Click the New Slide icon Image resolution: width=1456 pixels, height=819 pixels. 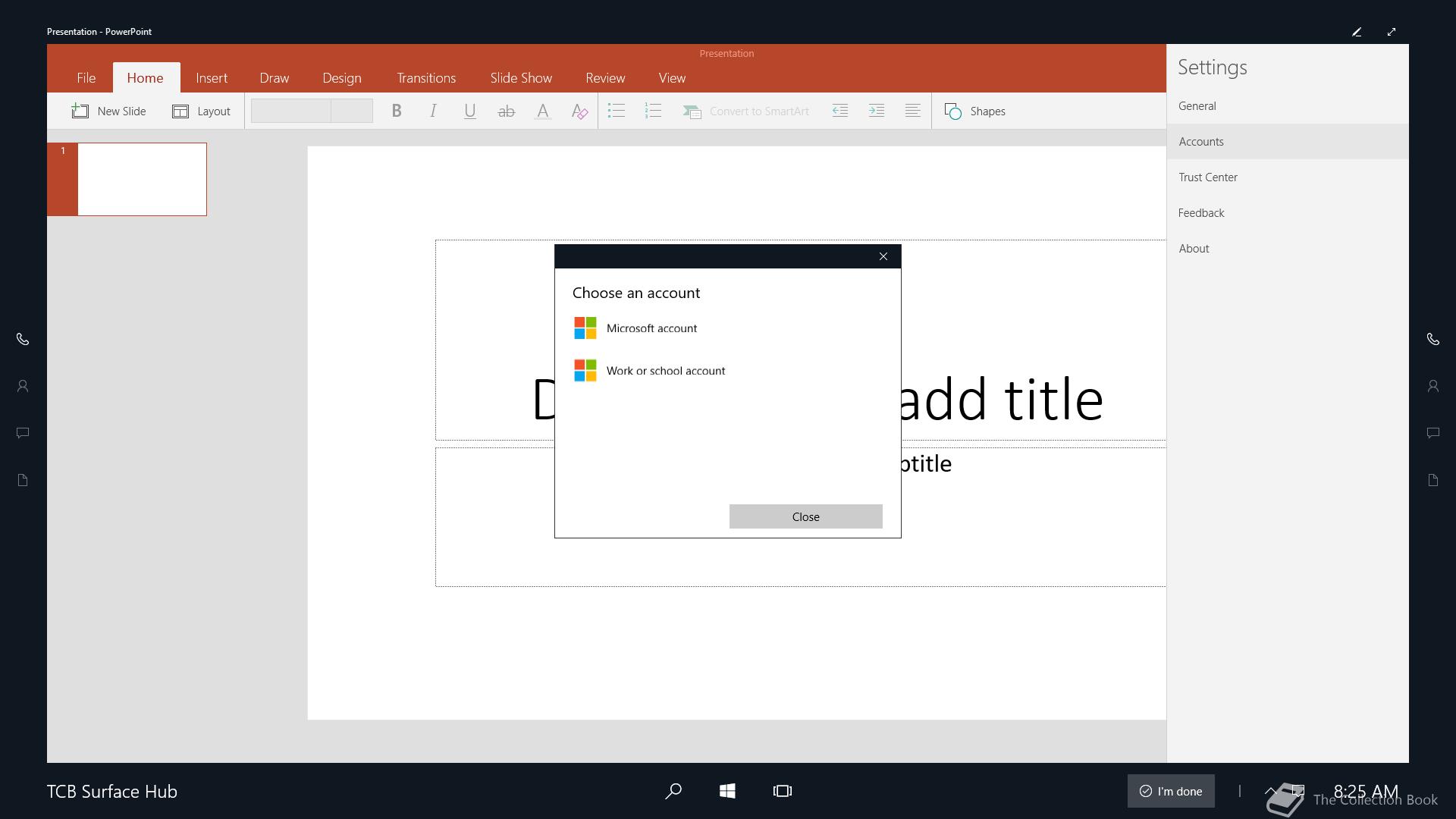tap(80, 111)
